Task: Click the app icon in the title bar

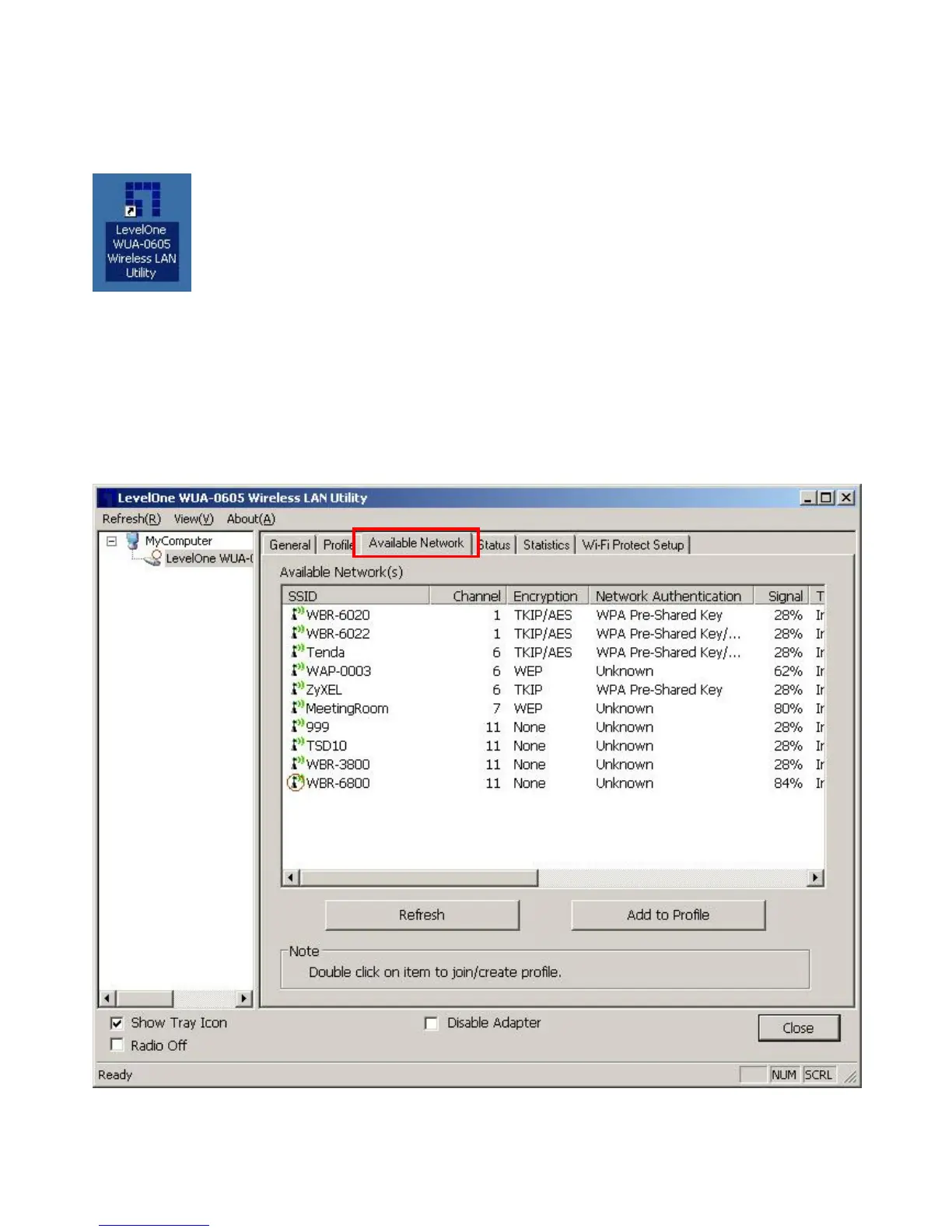Action: coord(107,498)
